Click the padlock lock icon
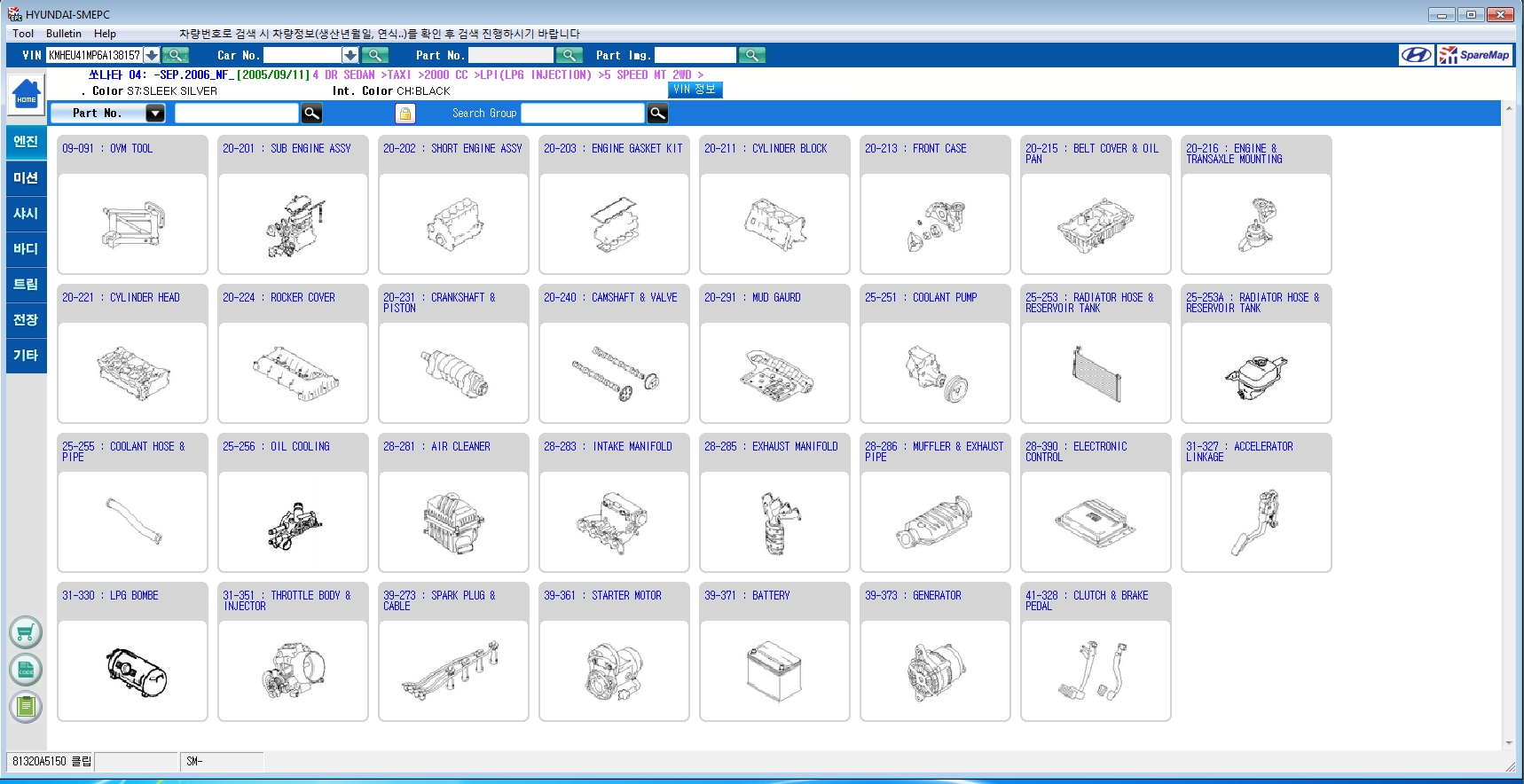Viewport: 1524px width, 784px height. pyautogui.click(x=405, y=113)
